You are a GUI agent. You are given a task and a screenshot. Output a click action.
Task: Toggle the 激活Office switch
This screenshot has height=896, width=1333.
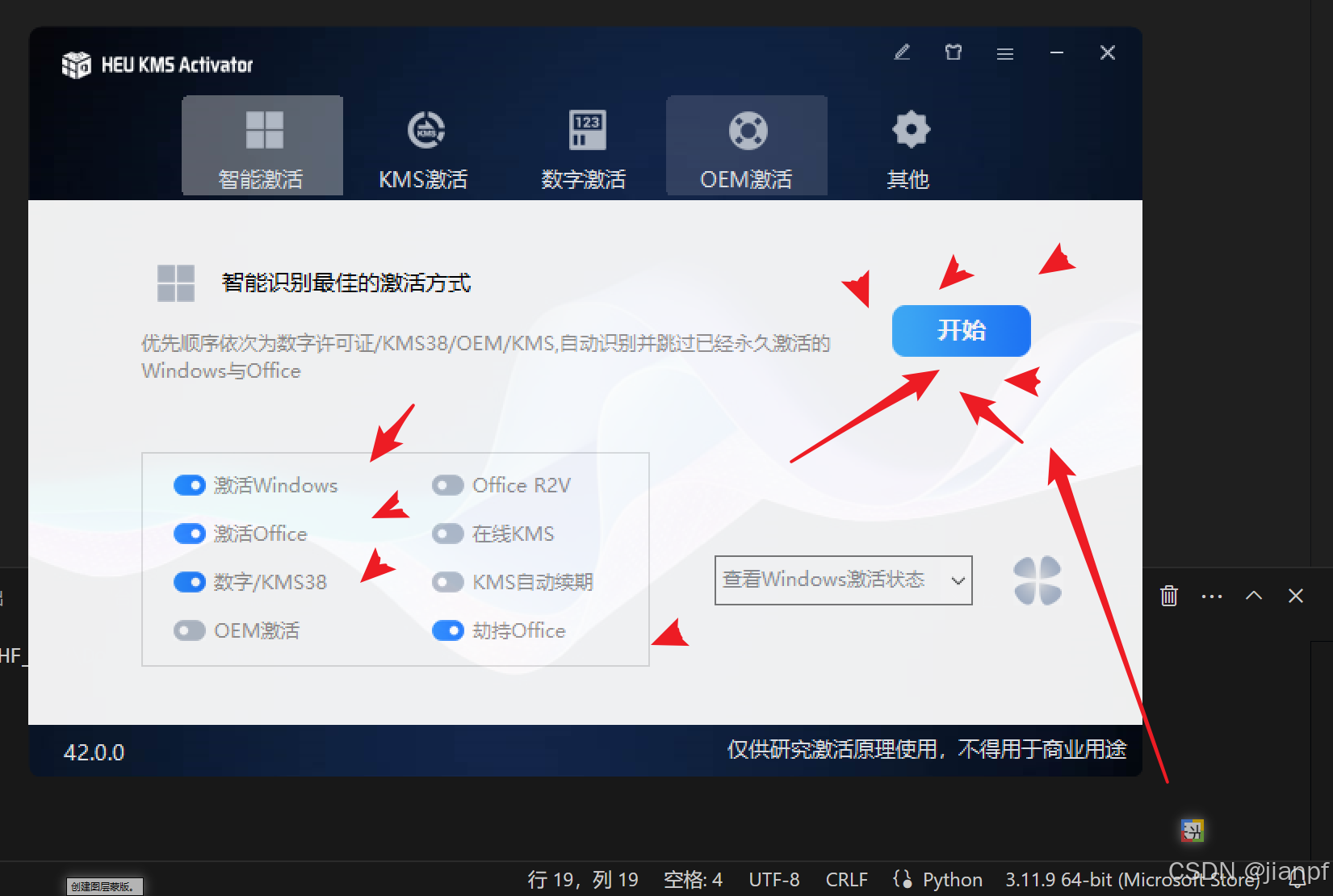coord(190,534)
